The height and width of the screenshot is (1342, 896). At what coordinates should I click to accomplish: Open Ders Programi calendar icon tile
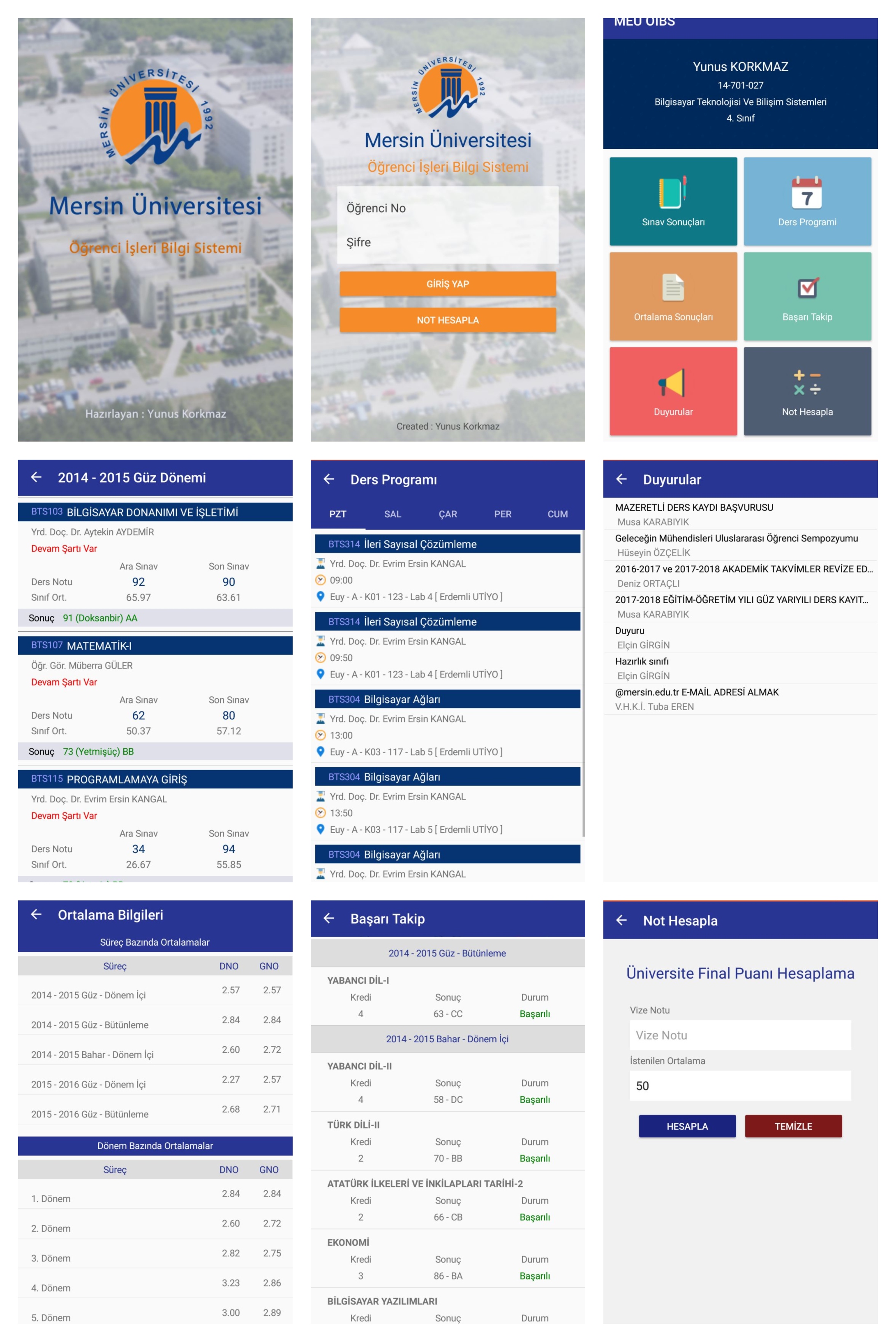click(807, 201)
